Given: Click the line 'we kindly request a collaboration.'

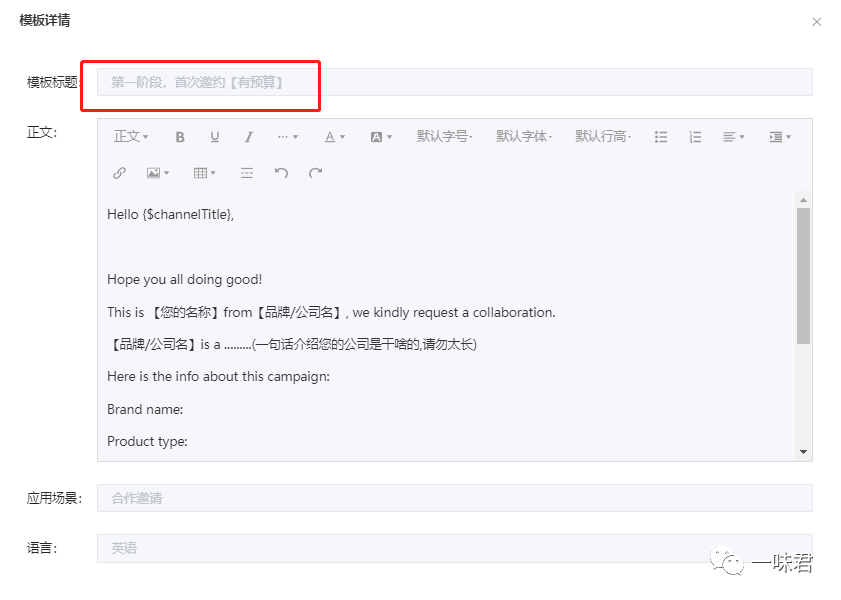Looking at the screenshot, I should pos(454,313).
